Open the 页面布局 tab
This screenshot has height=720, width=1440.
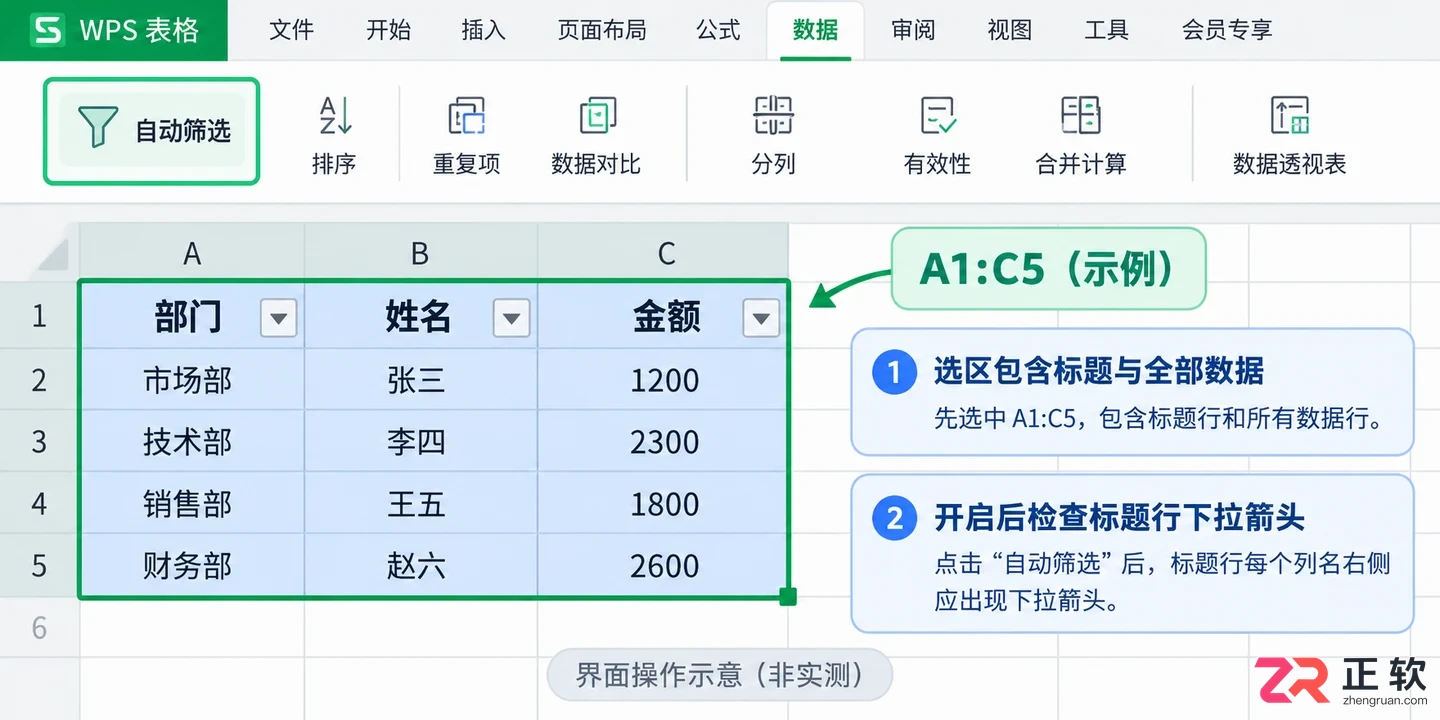[x=602, y=30]
